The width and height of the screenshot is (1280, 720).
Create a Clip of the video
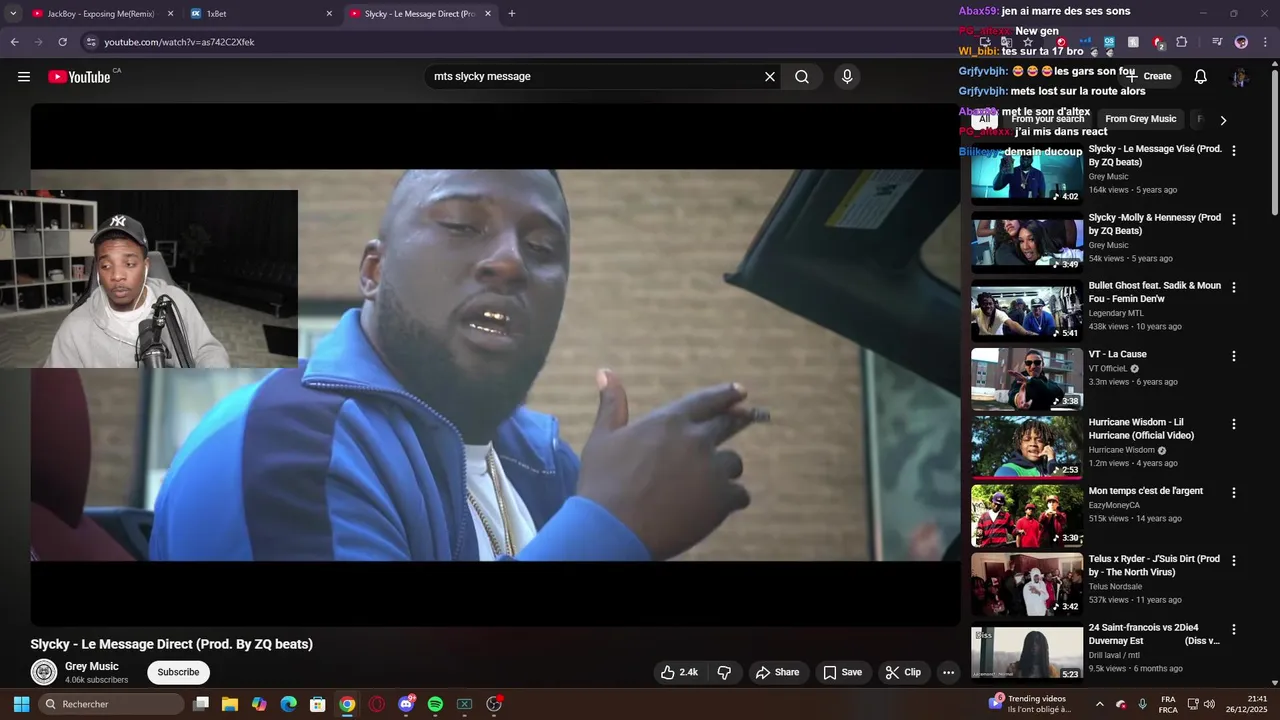(903, 673)
